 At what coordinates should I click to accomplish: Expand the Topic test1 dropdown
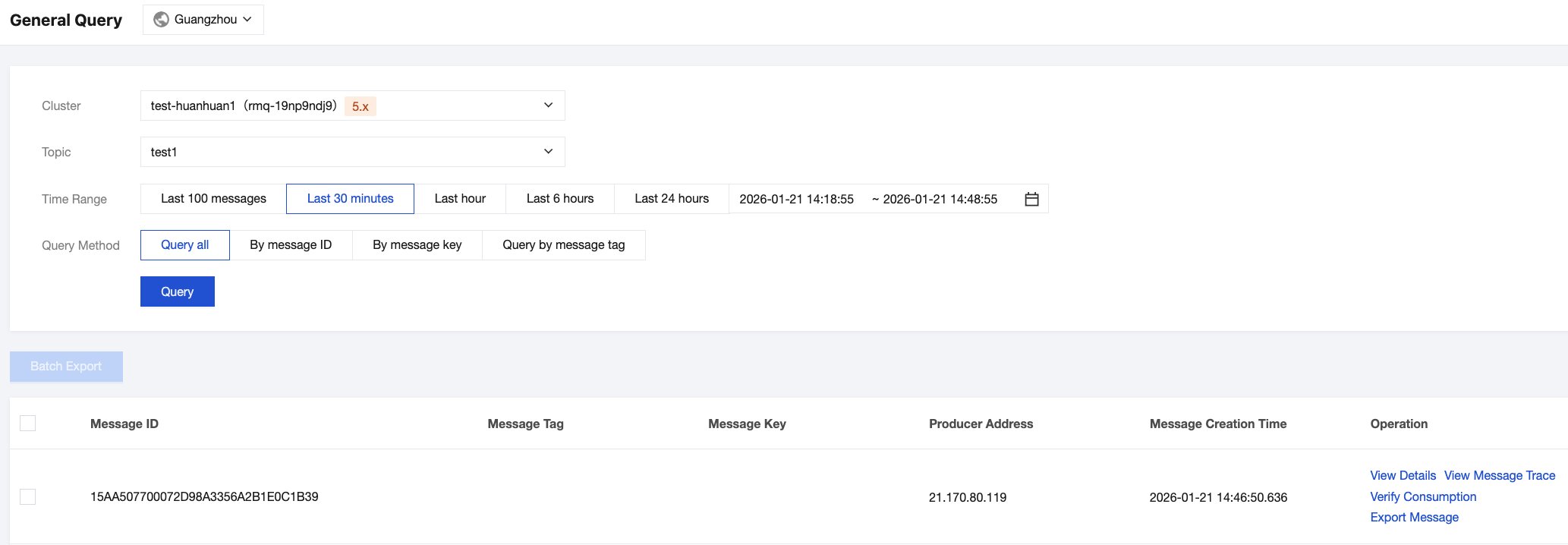coord(352,152)
